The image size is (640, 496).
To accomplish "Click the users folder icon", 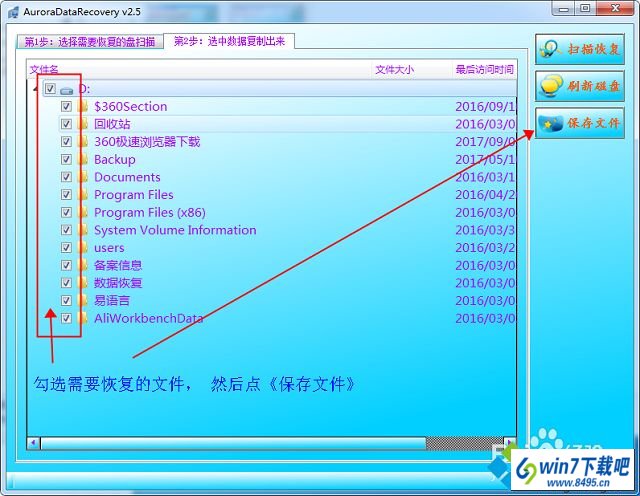I will 83,248.
